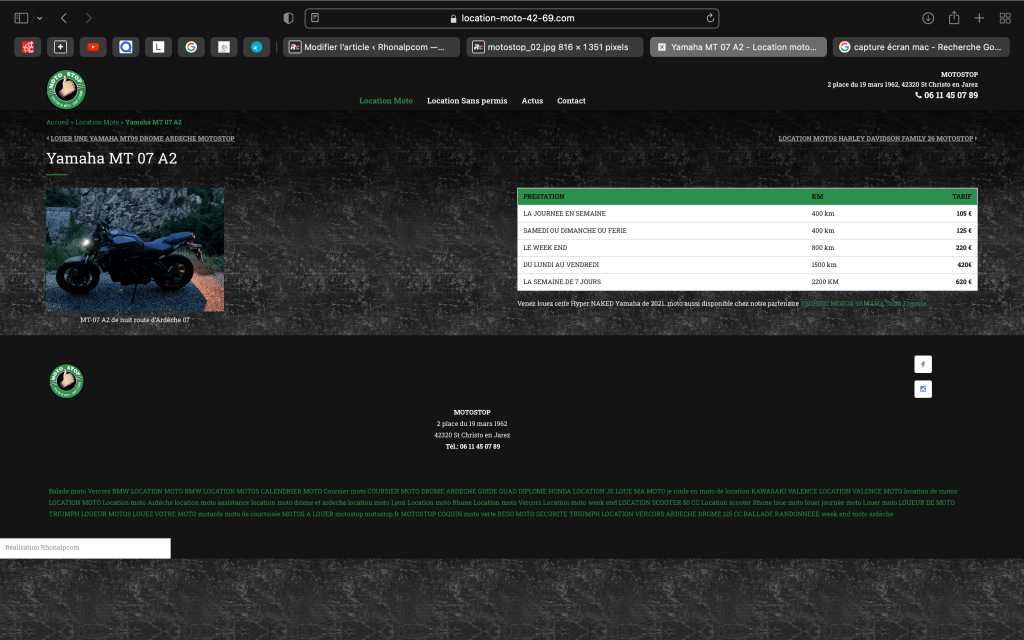Click the footer Moto Stop logo
Image resolution: width=1024 pixels, height=640 pixels.
66,381
